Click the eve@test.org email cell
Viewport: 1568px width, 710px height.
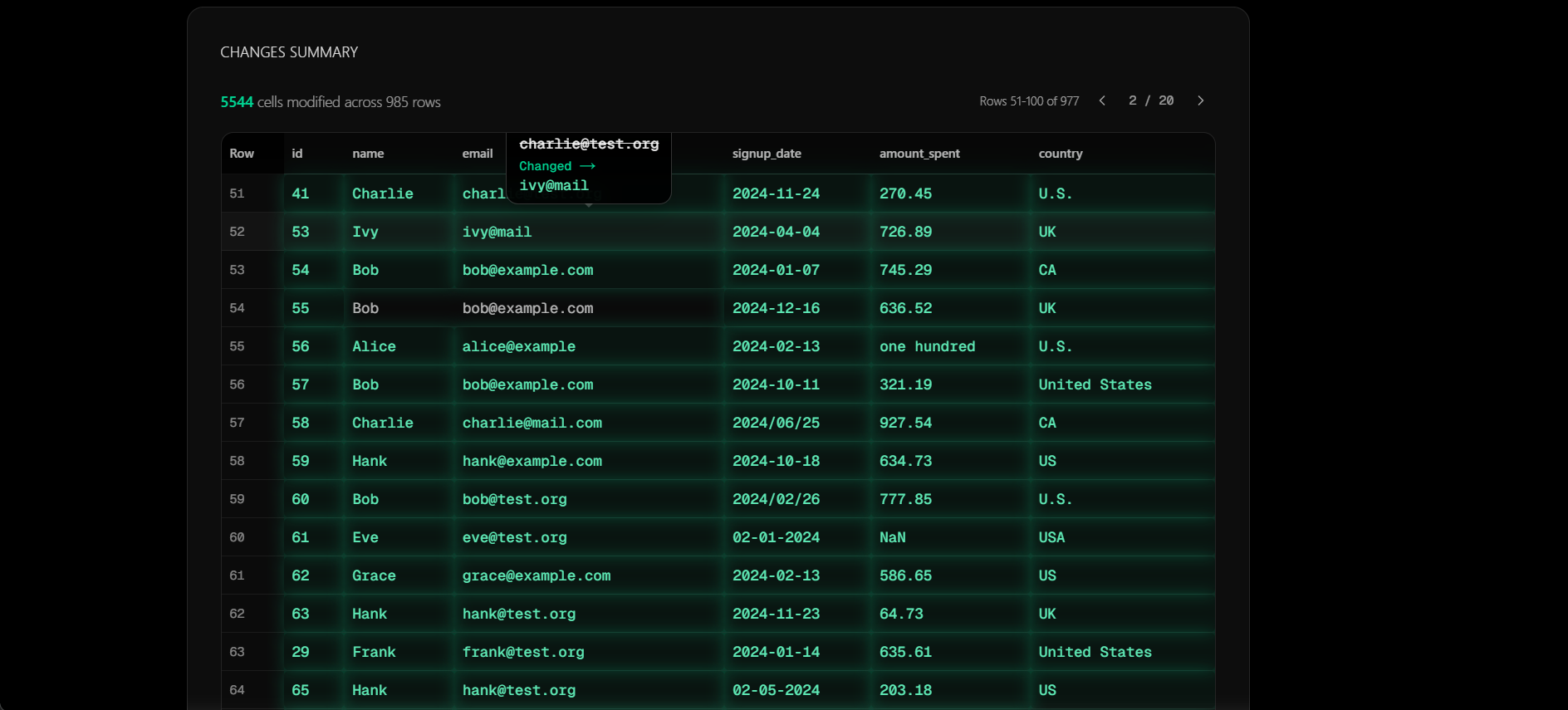[x=514, y=538]
